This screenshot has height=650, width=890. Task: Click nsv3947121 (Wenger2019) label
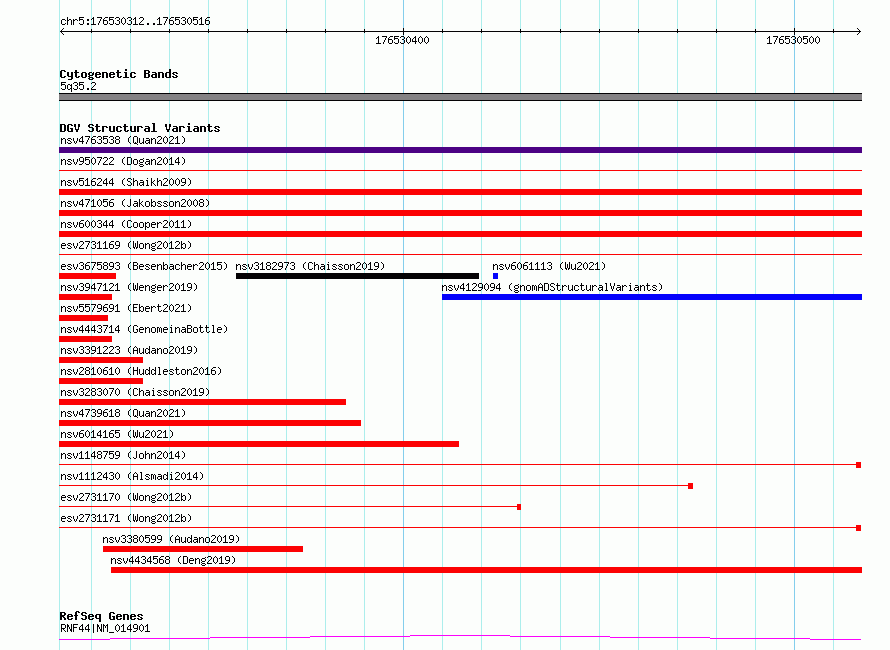129,287
